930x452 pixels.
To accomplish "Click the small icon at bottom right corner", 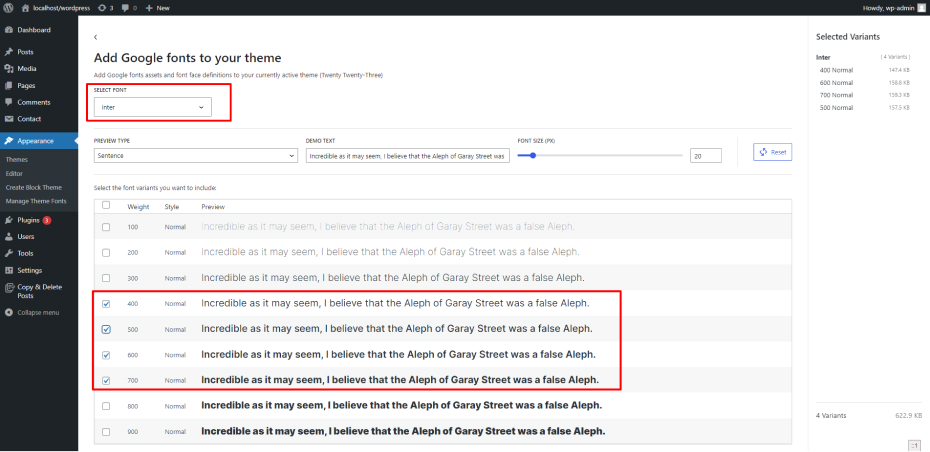I will pos(913,445).
